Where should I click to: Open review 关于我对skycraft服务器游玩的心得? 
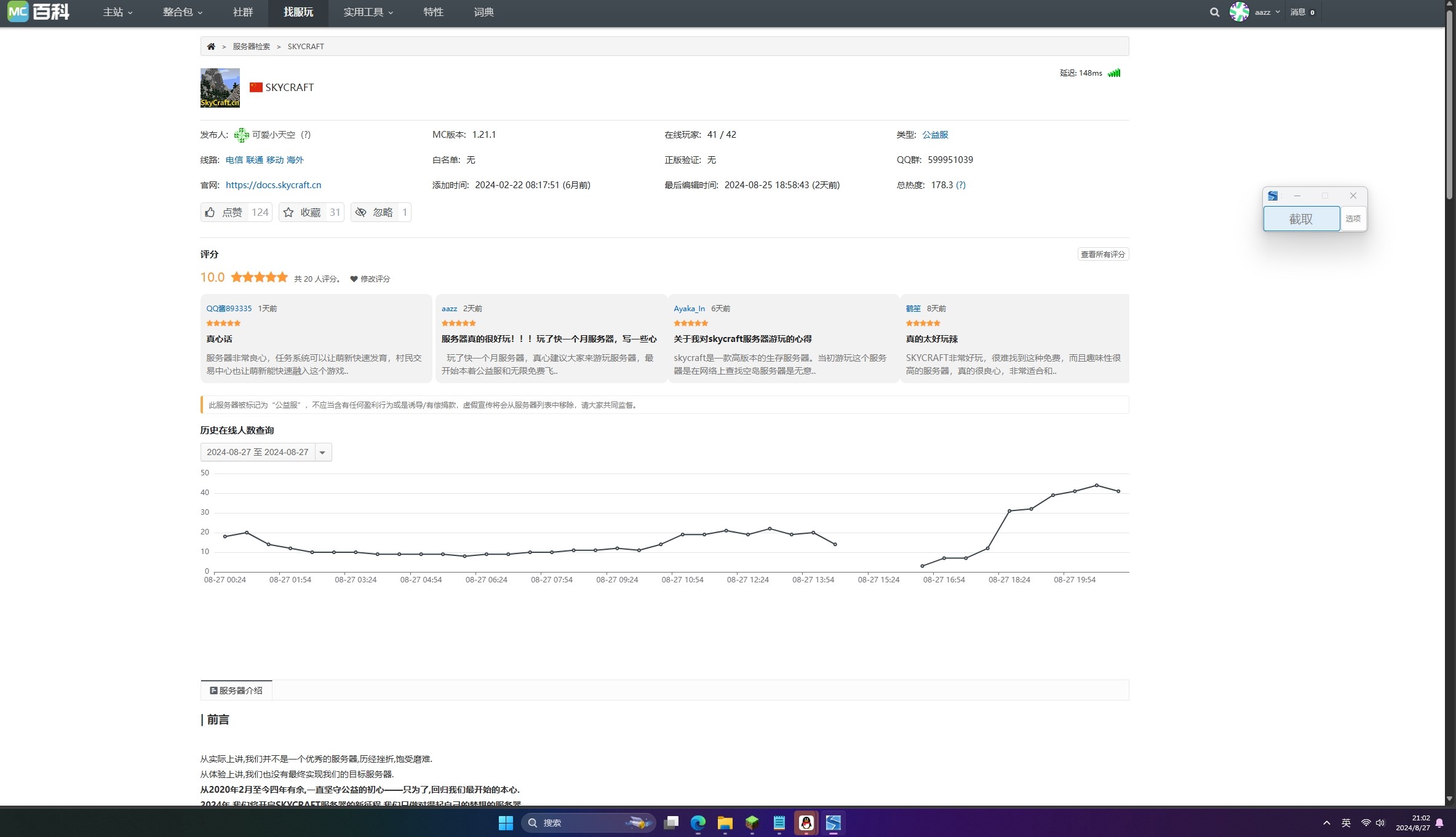pyautogui.click(x=742, y=339)
